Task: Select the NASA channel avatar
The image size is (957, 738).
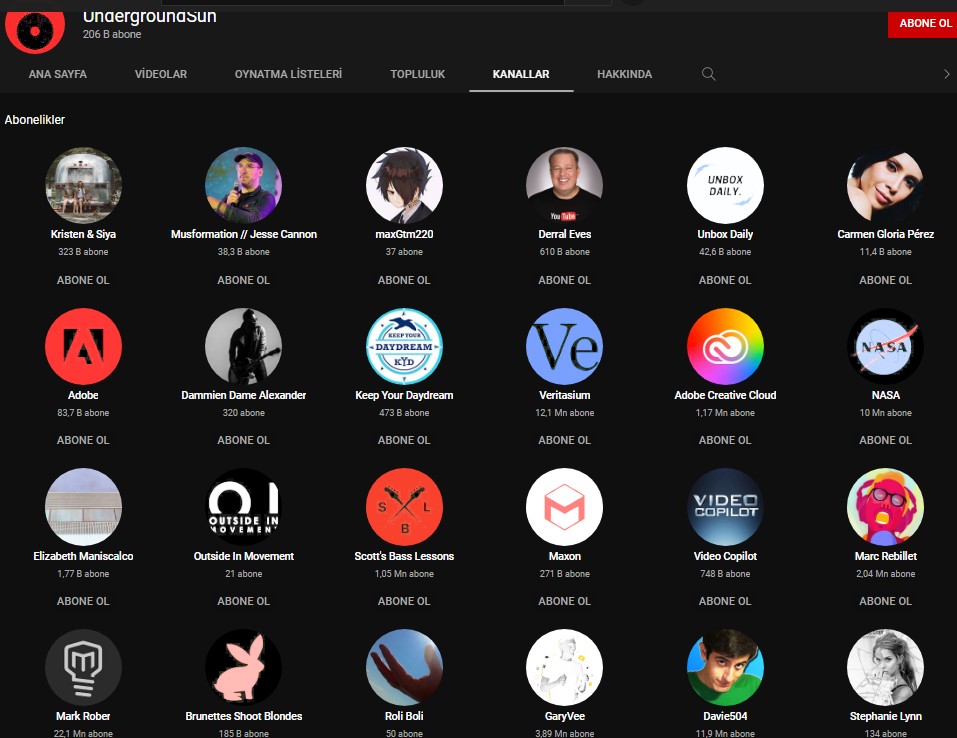Action: [886, 346]
